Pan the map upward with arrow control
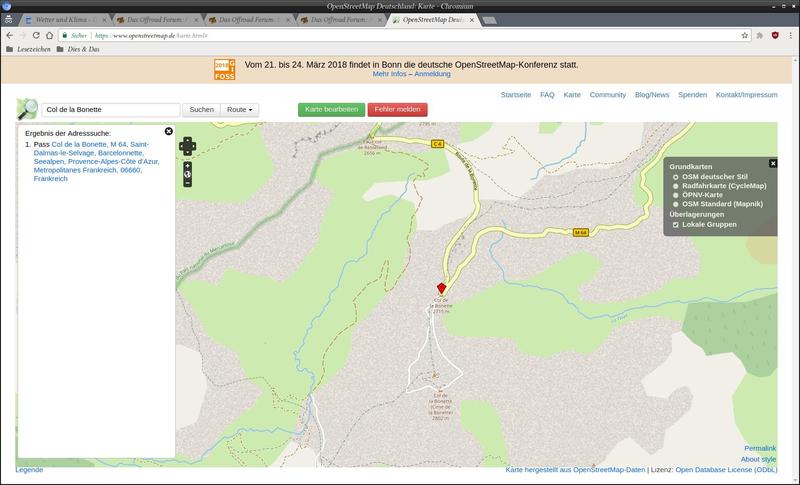 click(187, 140)
